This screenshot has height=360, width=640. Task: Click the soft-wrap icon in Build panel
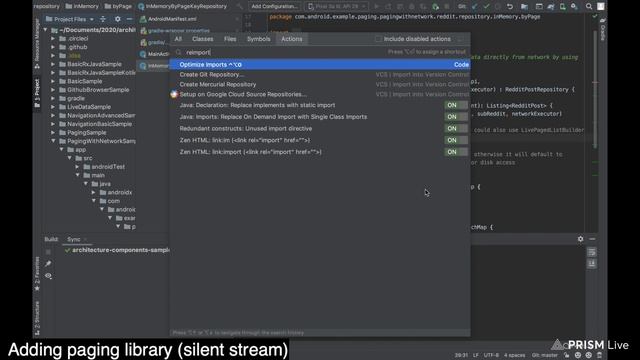coord(592,252)
